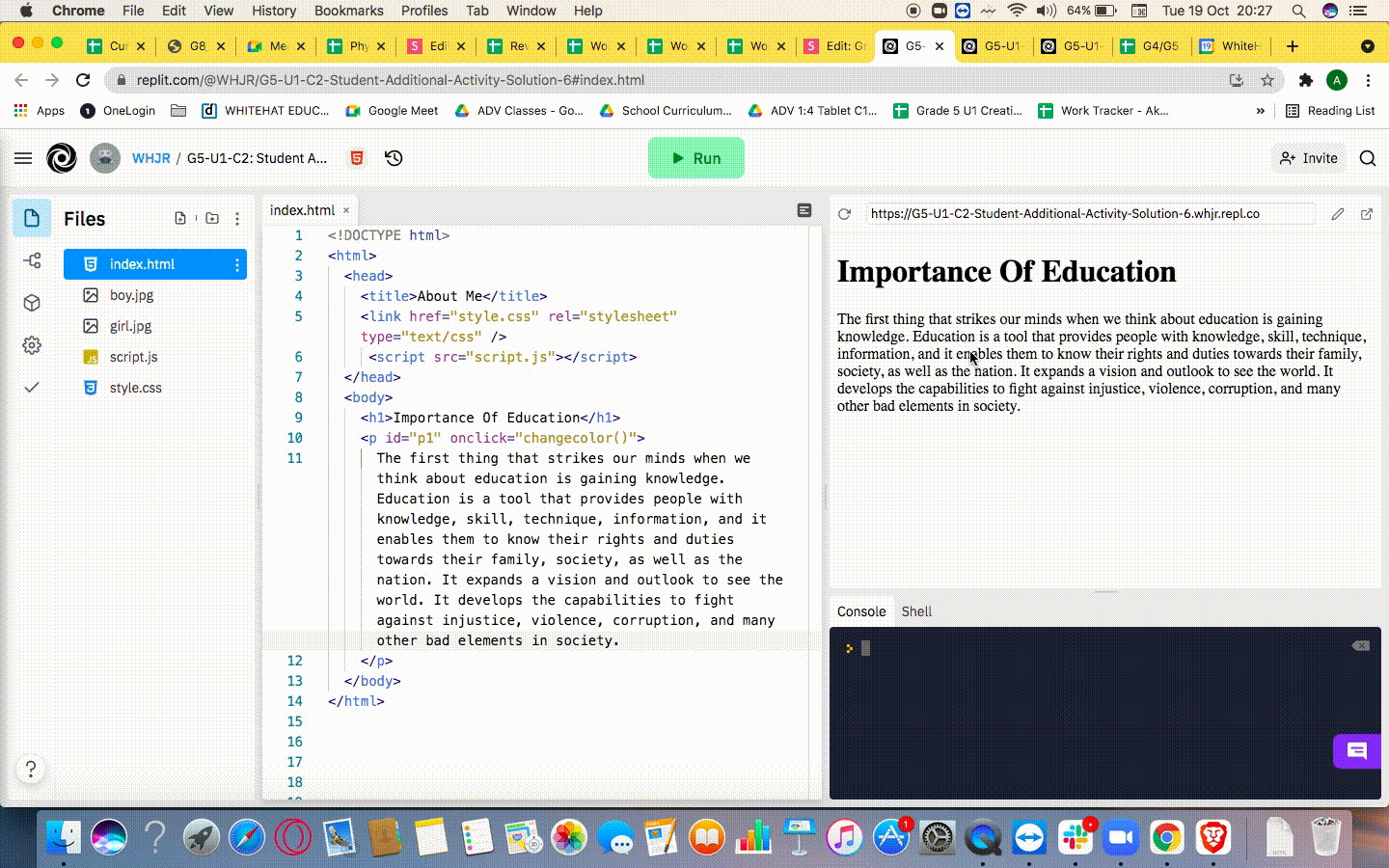This screenshot has width=1389, height=868.
Task: Click the pencil edit icon in preview bar
Action: (x=1337, y=214)
